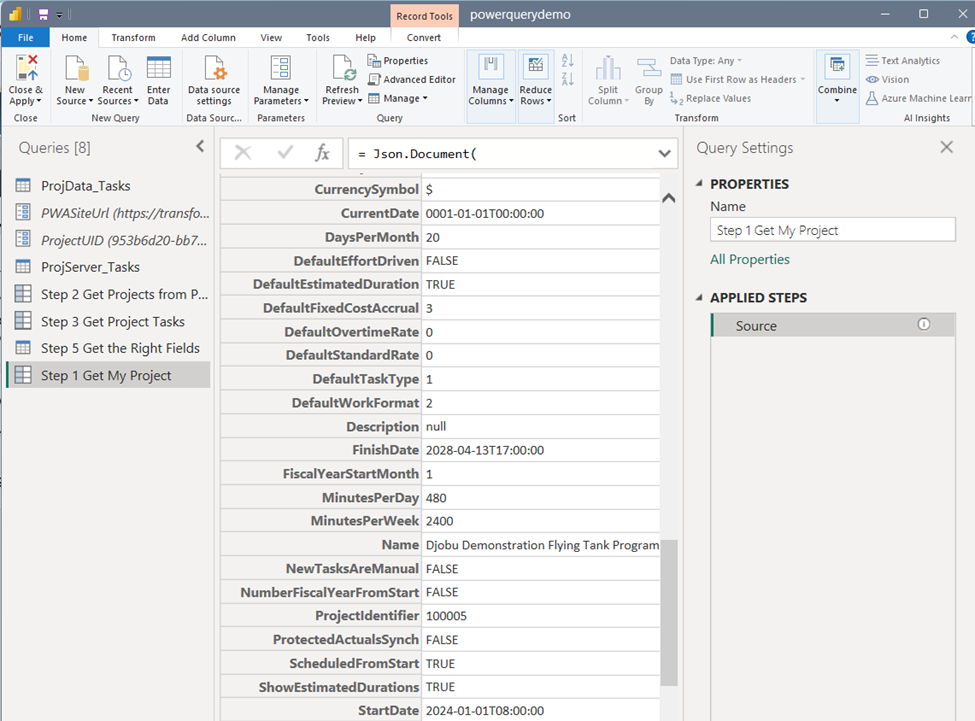Close the Query Settings pane

tap(946, 147)
